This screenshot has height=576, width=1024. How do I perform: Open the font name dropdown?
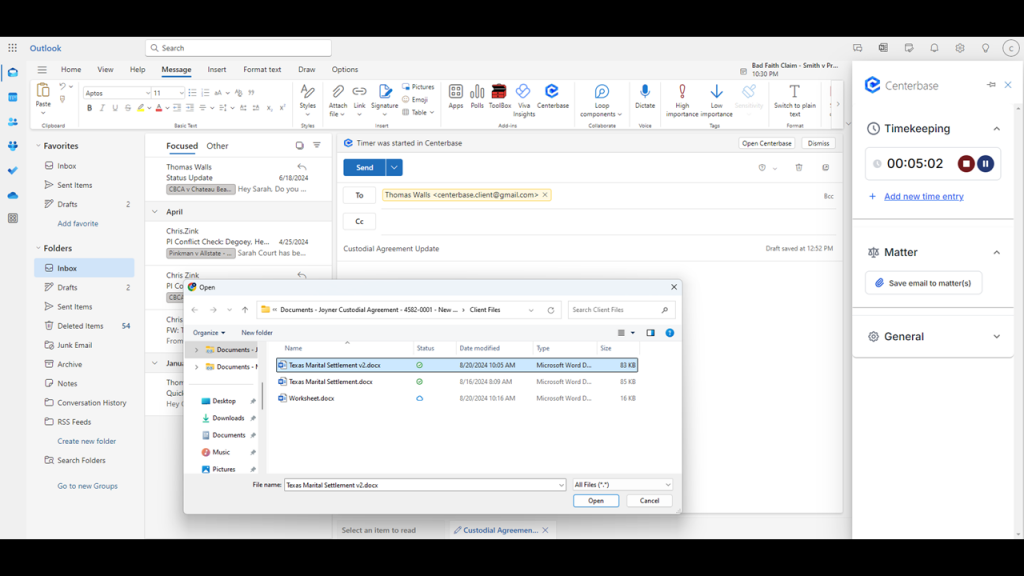[148, 93]
